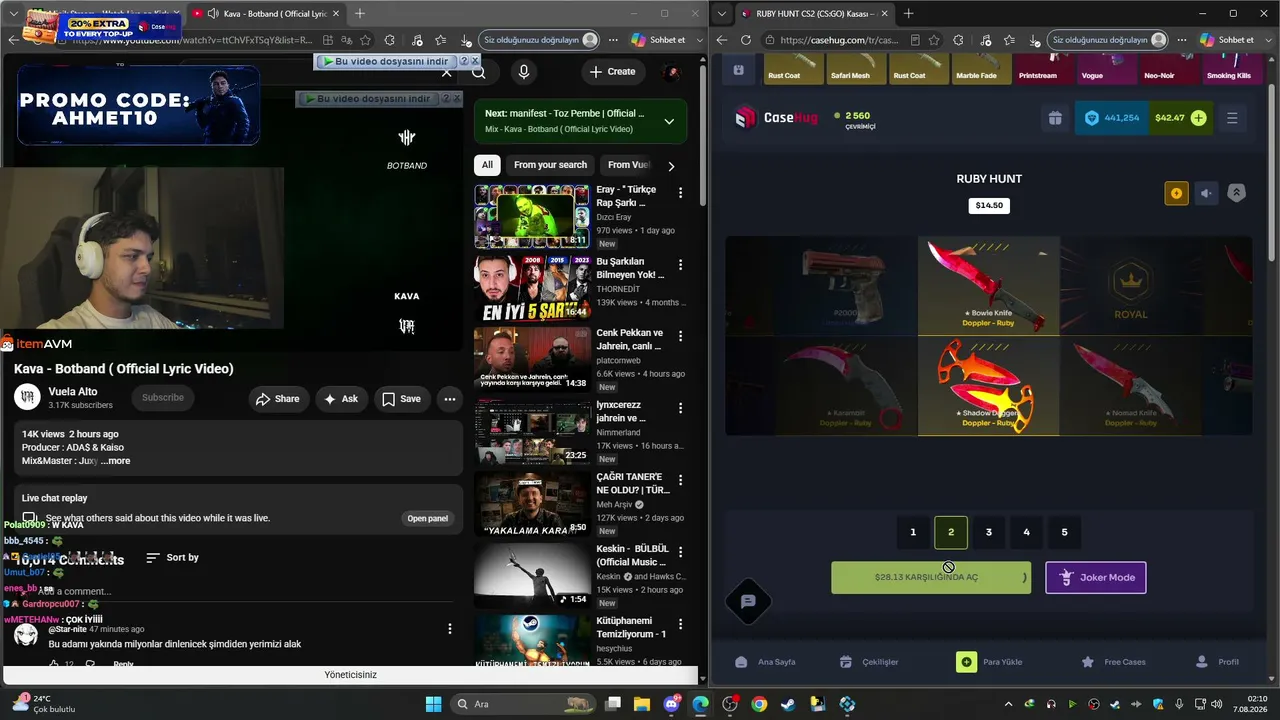The height and width of the screenshot is (720, 1280).
Task: Open Discord from the taskbar
Action: pos(671,704)
